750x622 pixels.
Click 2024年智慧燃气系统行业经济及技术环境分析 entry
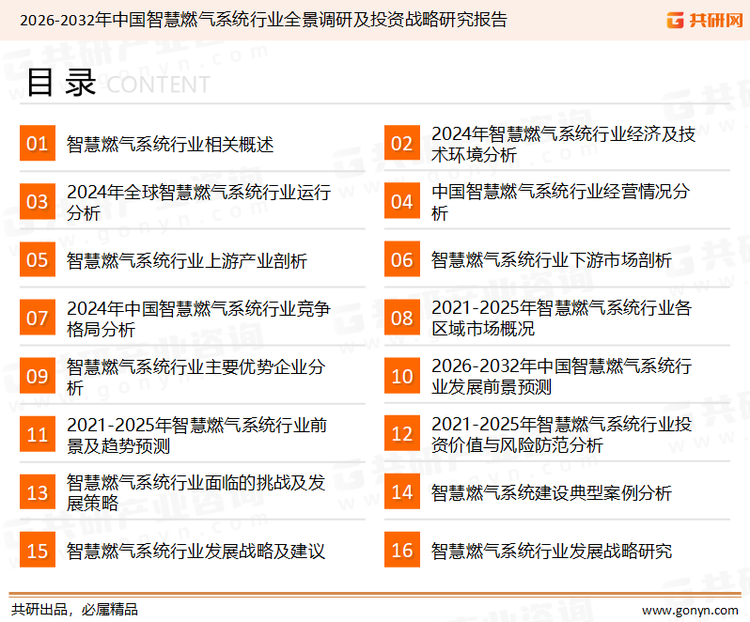[x=563, y=144]
